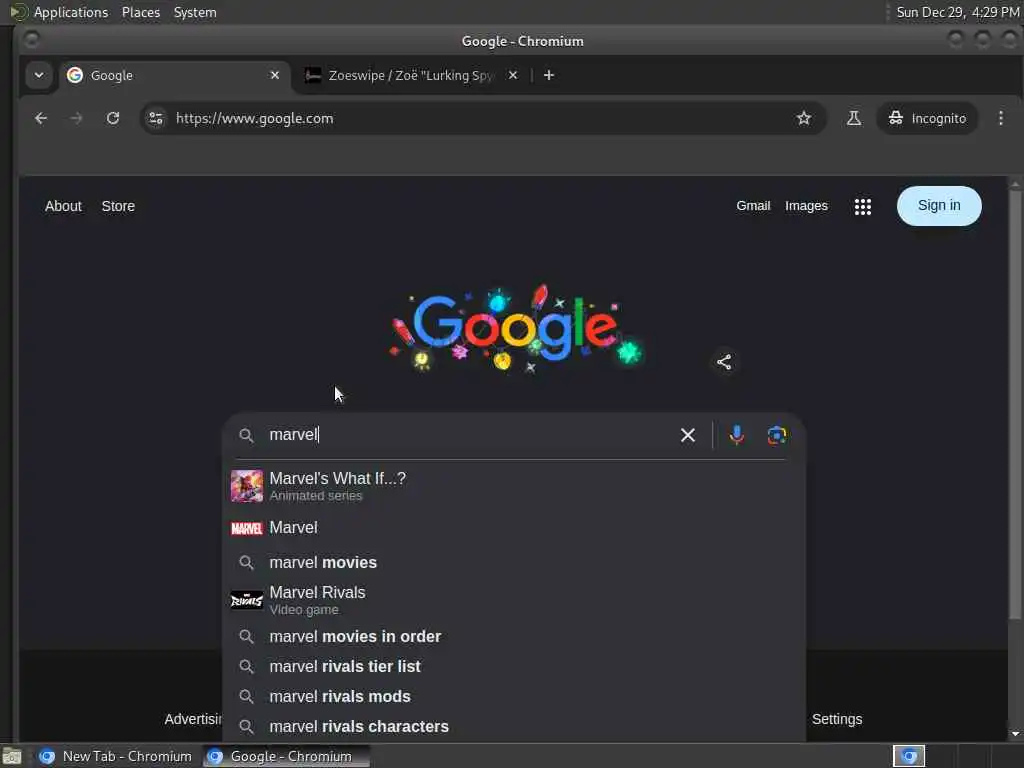Open the clock showing Sun Dec 29
This screenshot has height=768, width=1024.
tap(957, 12)
